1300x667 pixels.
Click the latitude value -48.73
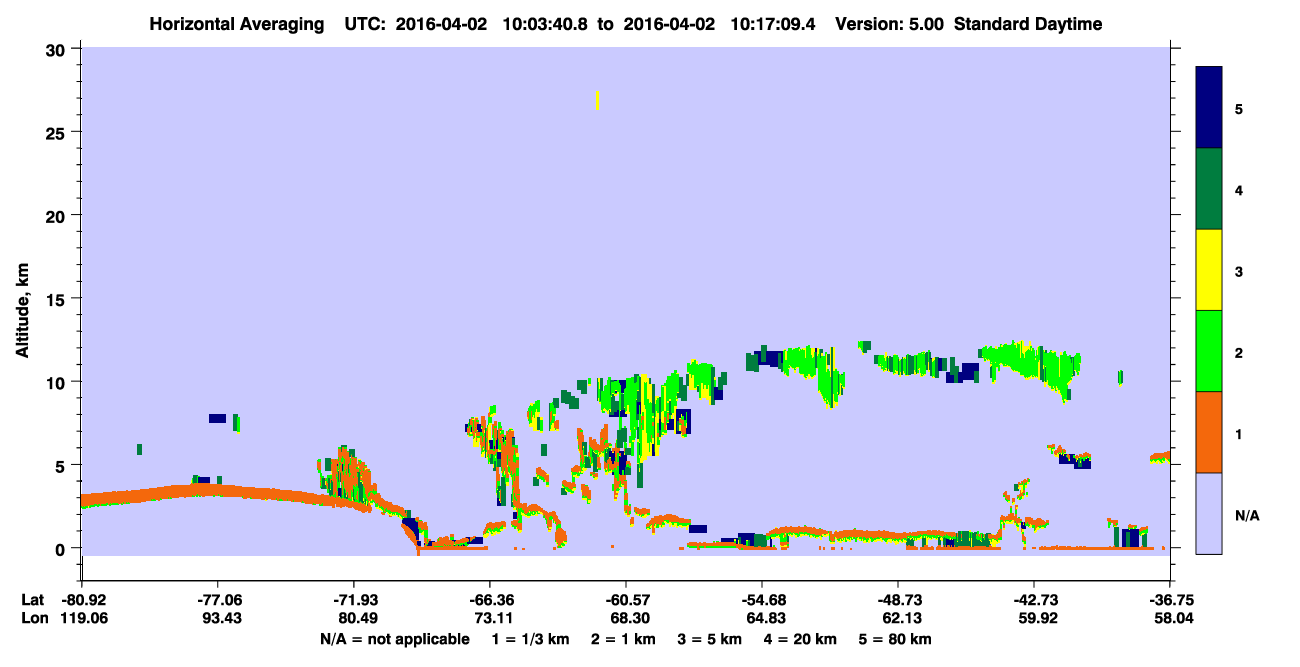898,600
